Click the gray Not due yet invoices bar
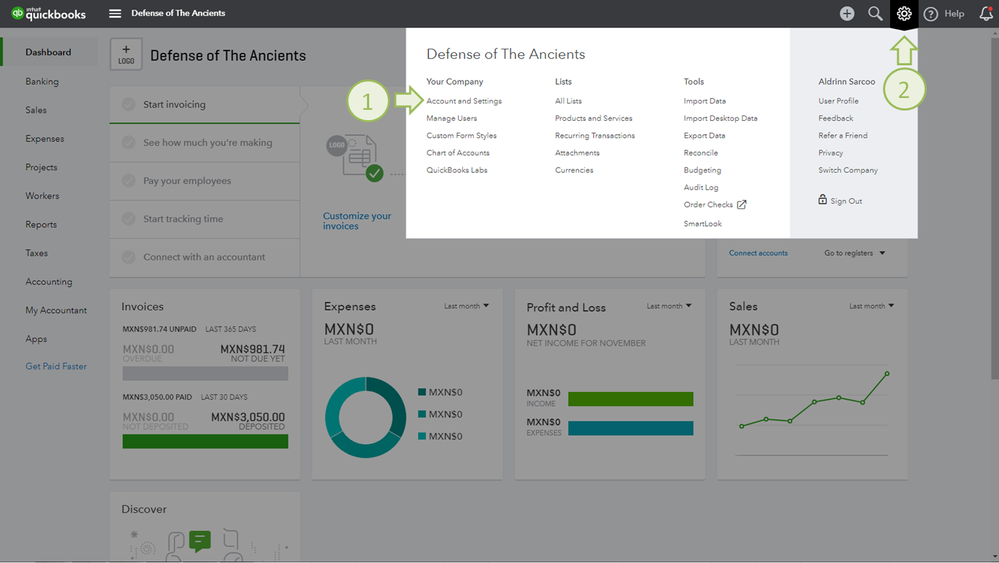 click(205, 373)
